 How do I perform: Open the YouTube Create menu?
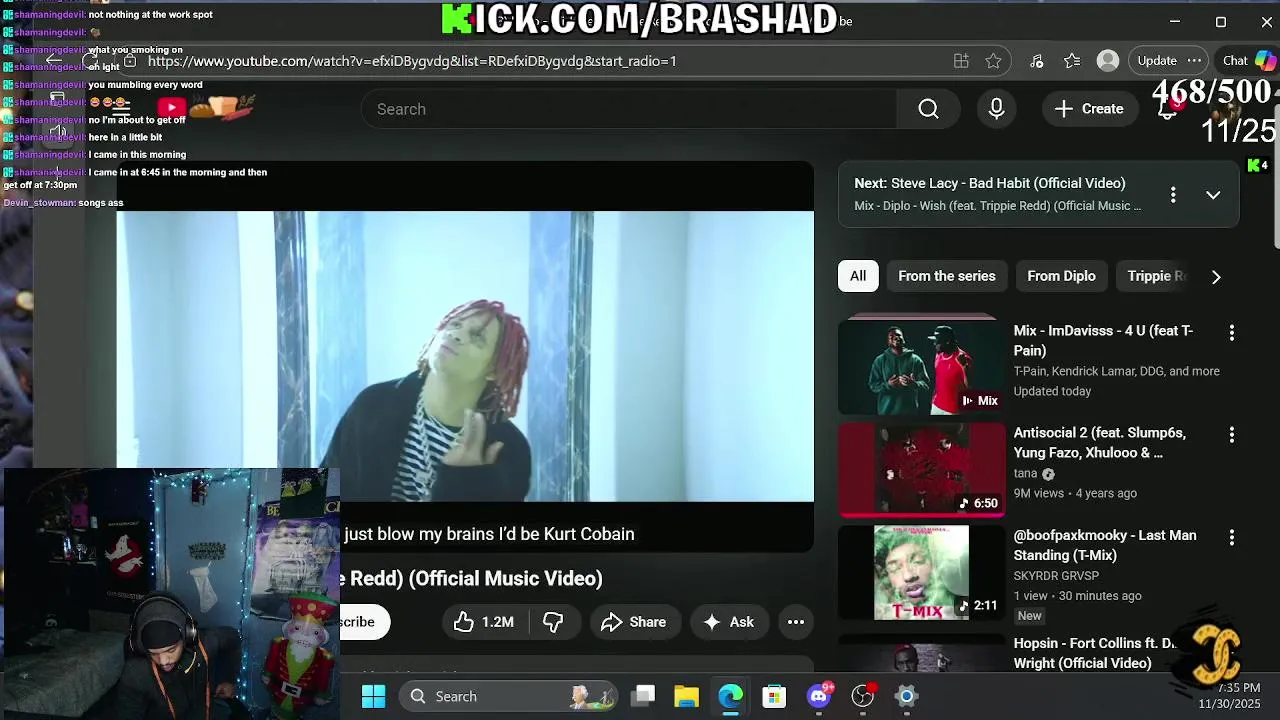pos(1089,109)
